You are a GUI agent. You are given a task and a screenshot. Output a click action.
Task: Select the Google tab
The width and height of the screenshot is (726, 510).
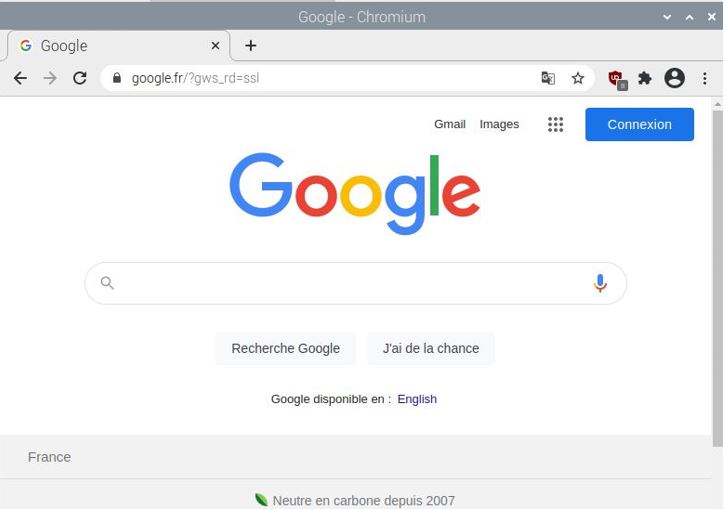pos(110,46)
